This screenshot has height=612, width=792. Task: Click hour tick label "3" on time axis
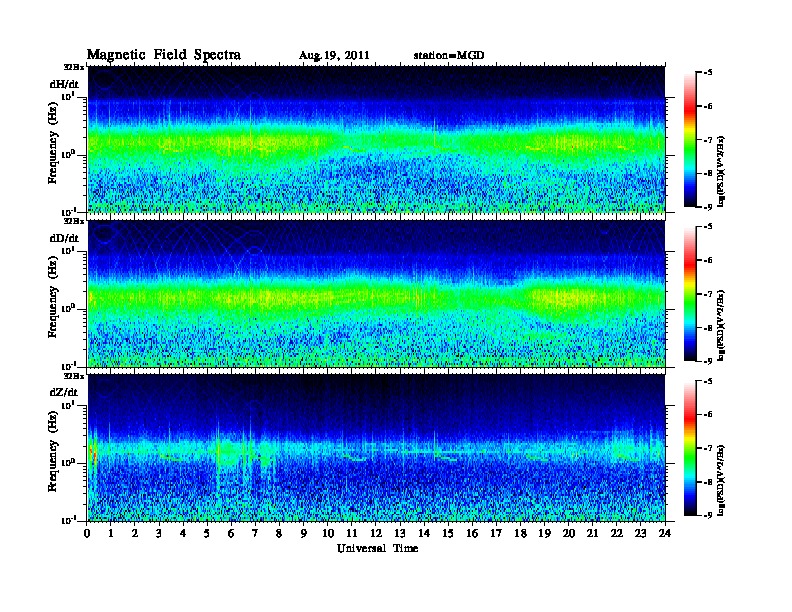coord(160,534)
